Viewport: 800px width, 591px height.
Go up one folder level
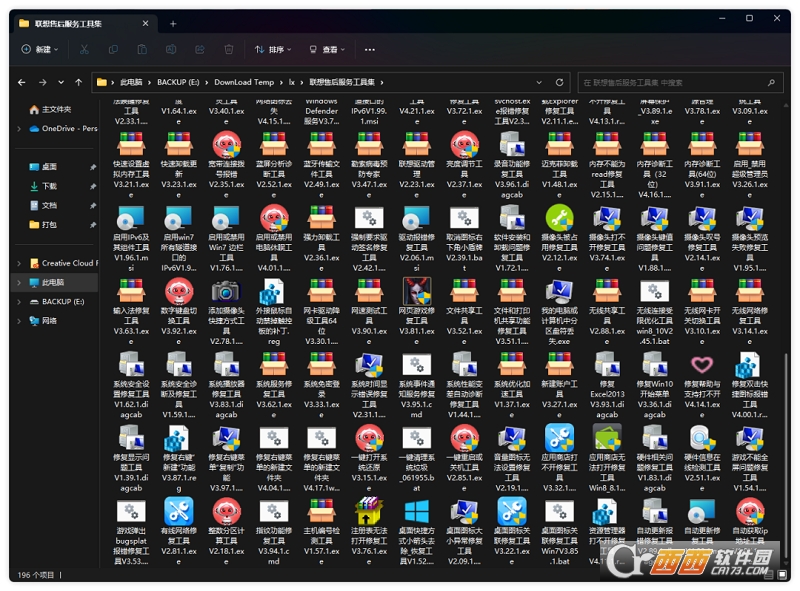click(x=79, y=82)
